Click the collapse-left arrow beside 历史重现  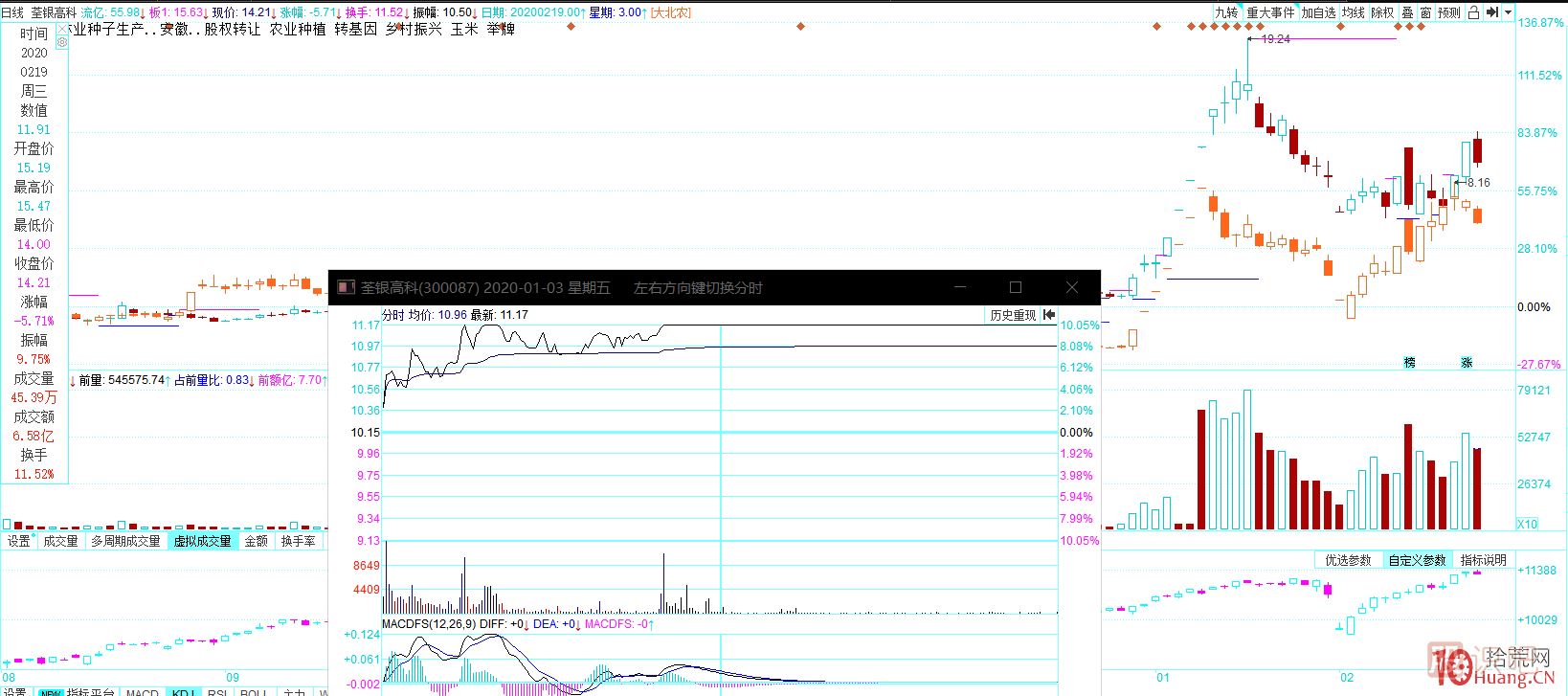coord(1049,315)
